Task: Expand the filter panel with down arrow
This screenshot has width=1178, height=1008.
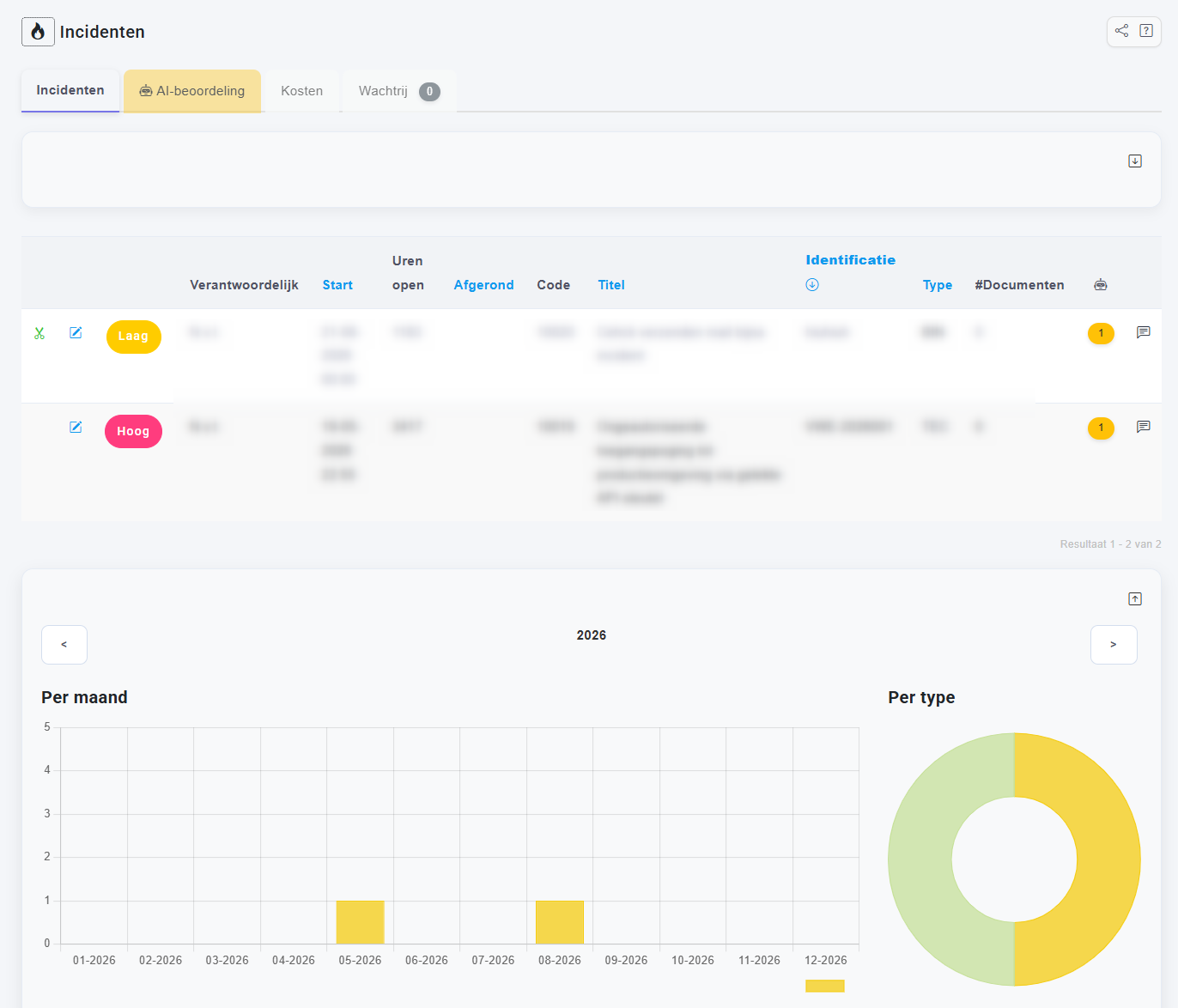Action: (x=1135, y=161)
